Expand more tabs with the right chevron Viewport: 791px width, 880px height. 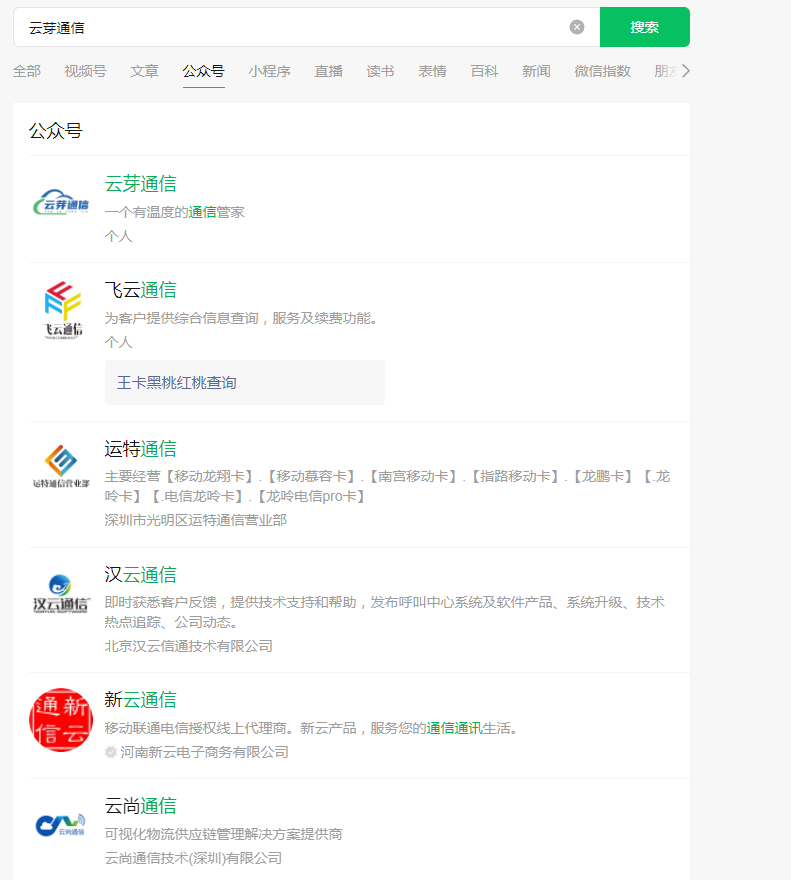[x=685, y=71]
